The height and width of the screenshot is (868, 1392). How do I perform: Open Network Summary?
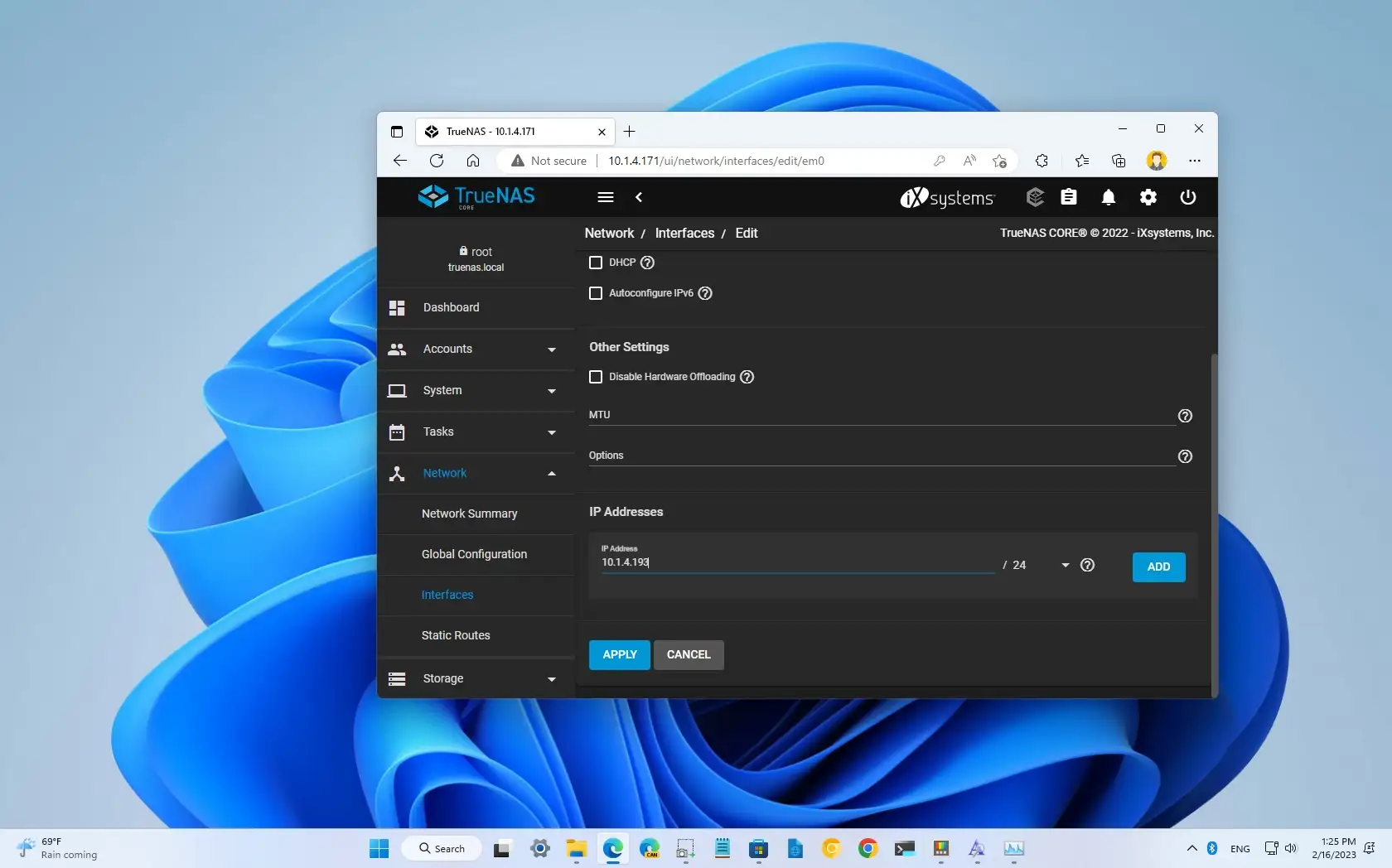pyautogui.click(x=476, y=514)
